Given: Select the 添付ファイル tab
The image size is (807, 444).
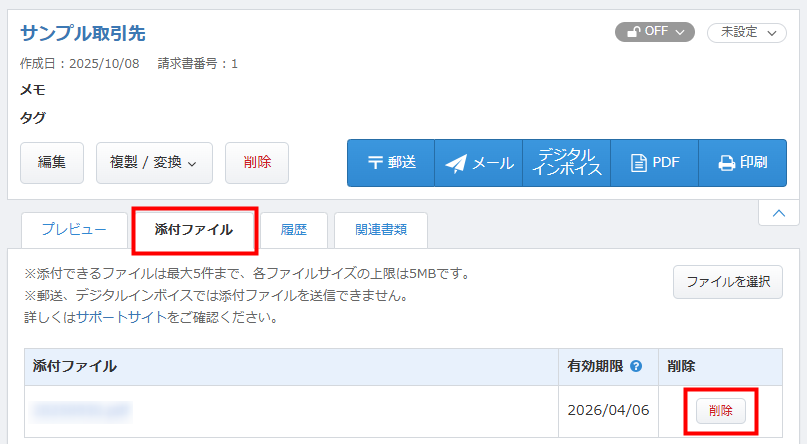Looking at the screenshot, I should click(194, 230).
